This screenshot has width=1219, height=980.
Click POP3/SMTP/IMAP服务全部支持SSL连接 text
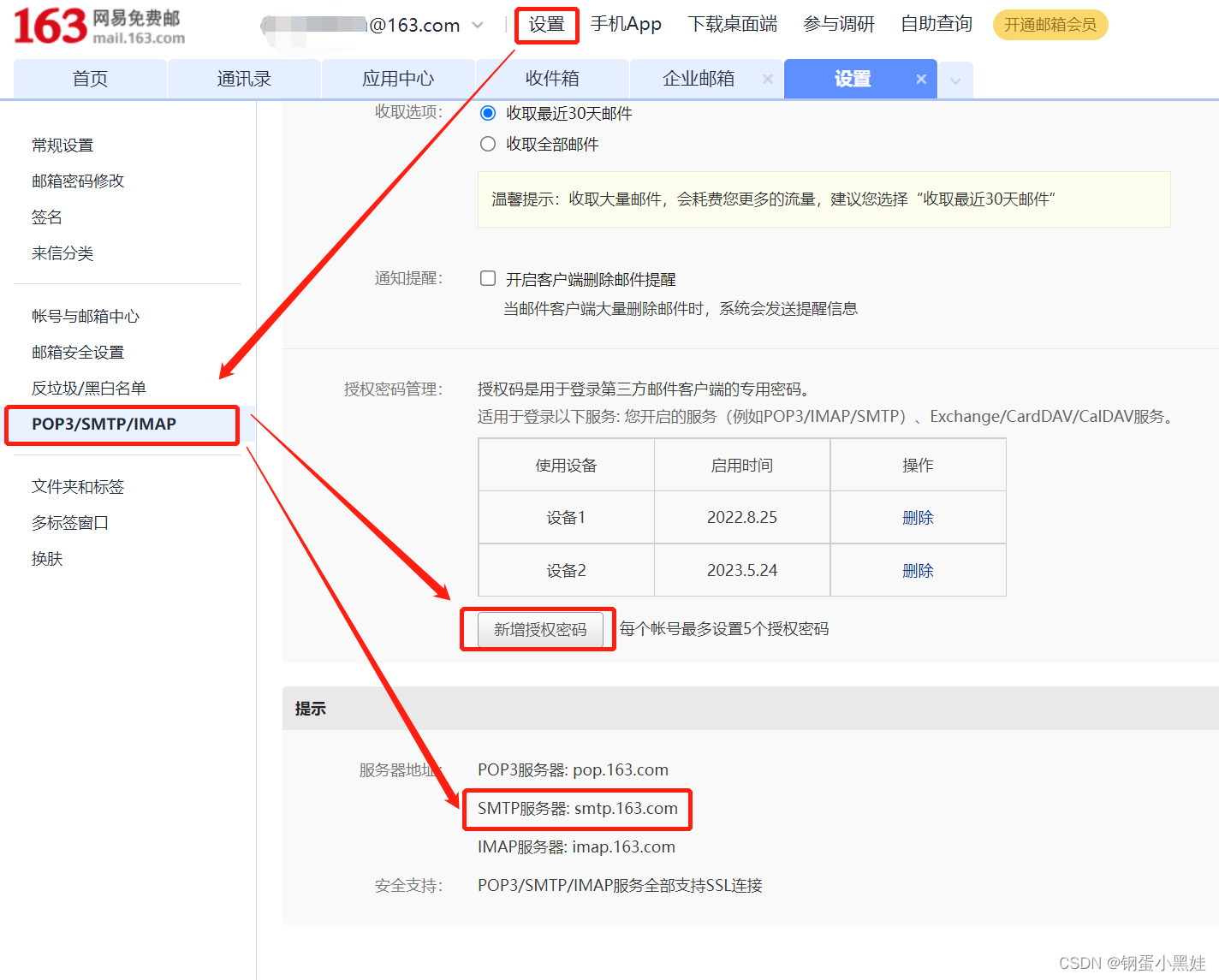pos(620,886)
